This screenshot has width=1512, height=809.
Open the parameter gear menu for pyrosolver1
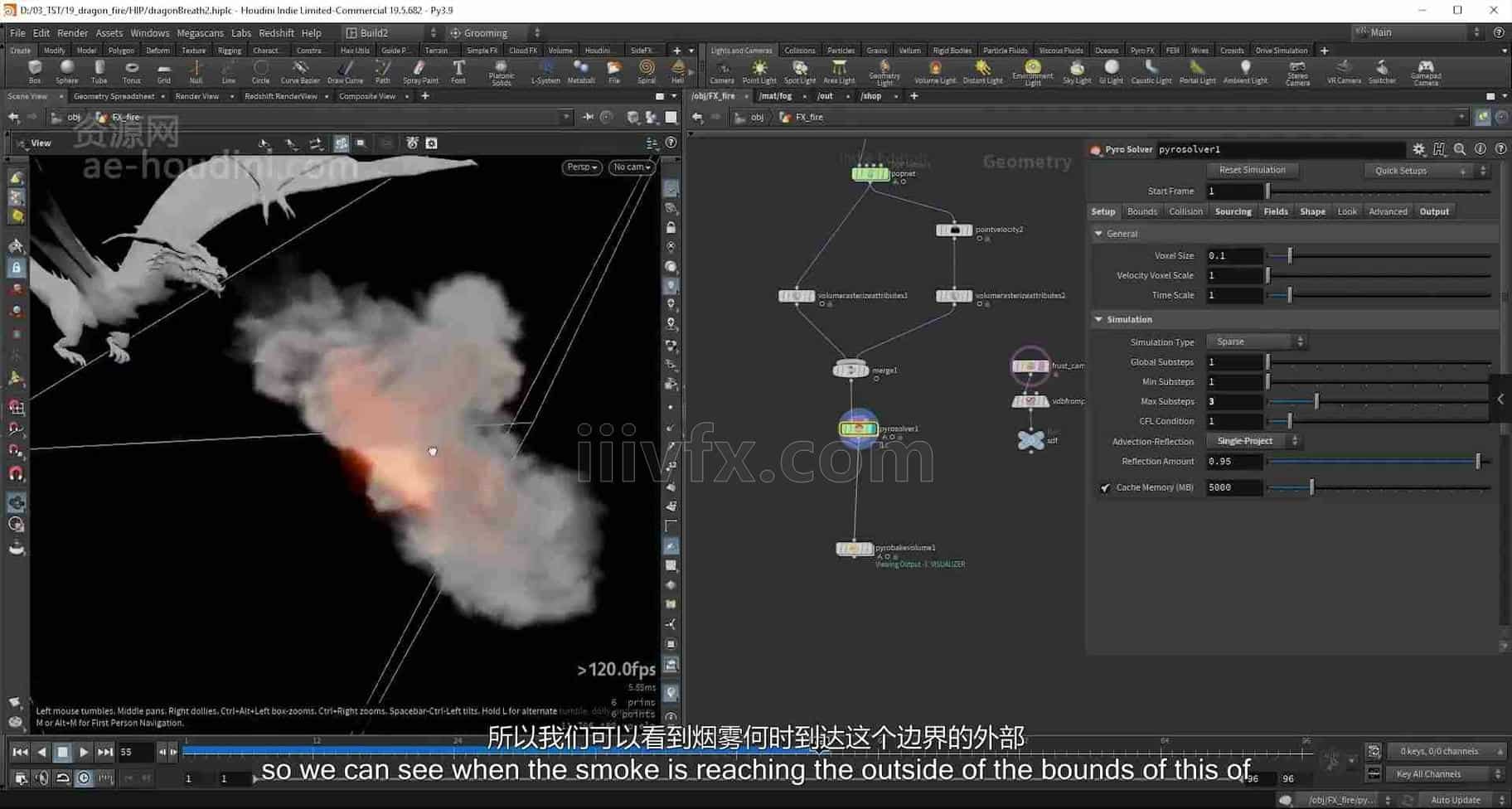[1419, 149]
